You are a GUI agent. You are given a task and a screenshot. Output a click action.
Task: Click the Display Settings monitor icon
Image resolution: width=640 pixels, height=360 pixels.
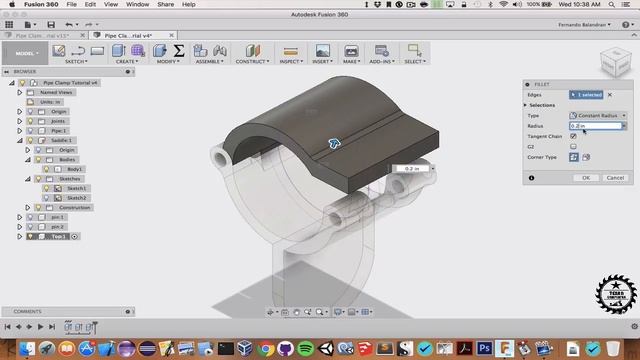(x=338, y=312)
